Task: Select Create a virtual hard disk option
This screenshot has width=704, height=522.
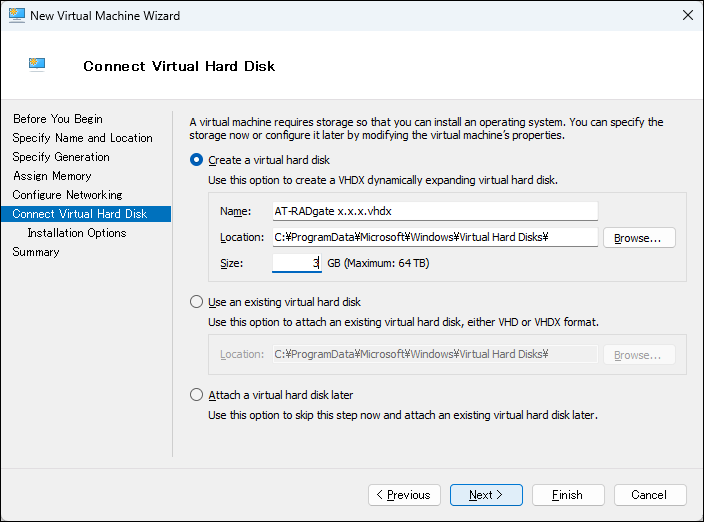Action: coord(196,160)
